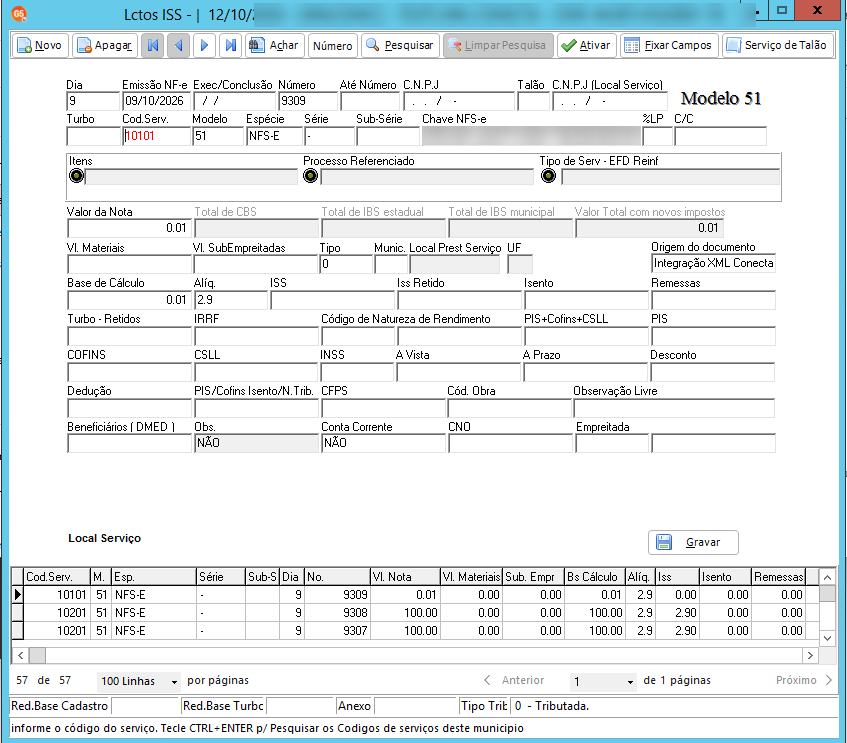This screenshot has height=743, width=847.
Task: Click the Vl. Nota column header
Action: [405, 577]
